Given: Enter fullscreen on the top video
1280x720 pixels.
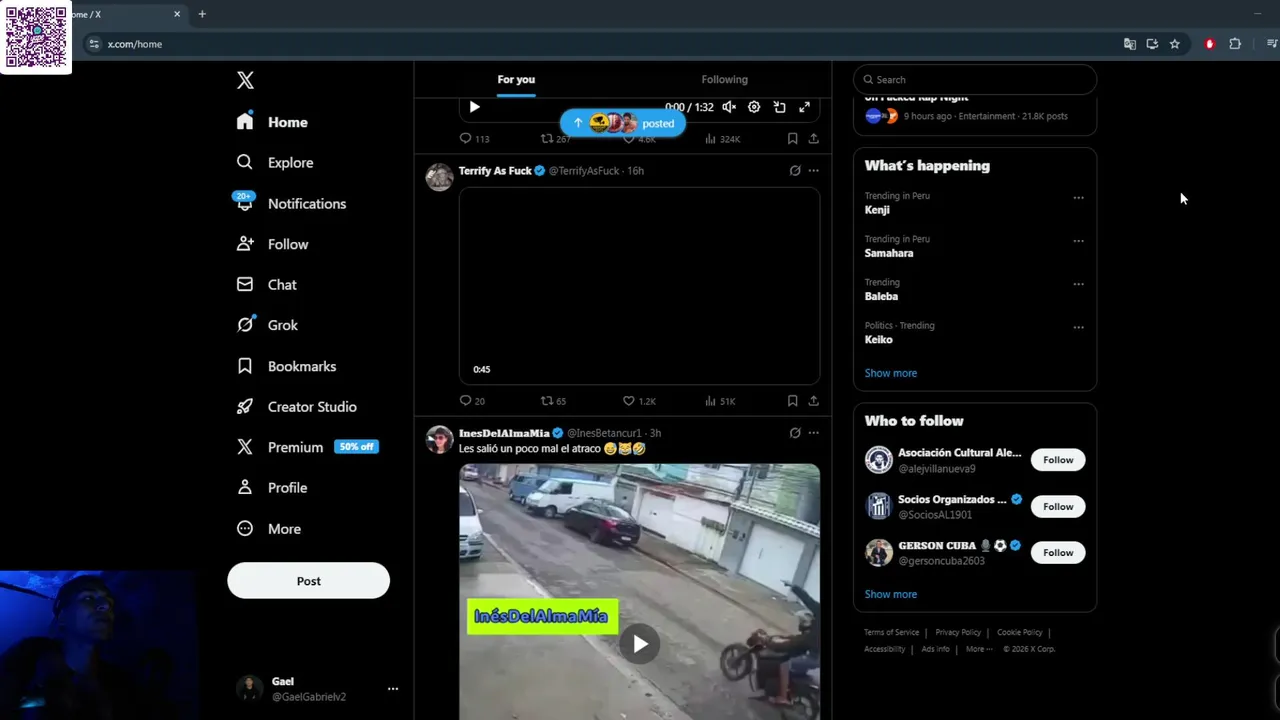Looking at the screenshot, I should click(804, 107).
